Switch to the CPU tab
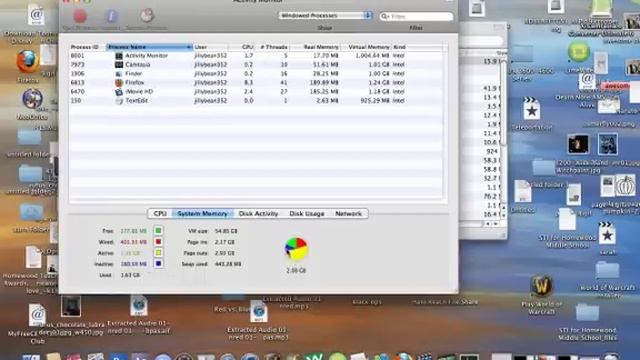Image resolution: width=640 pixels, height=360 pixels. point(160,213)
